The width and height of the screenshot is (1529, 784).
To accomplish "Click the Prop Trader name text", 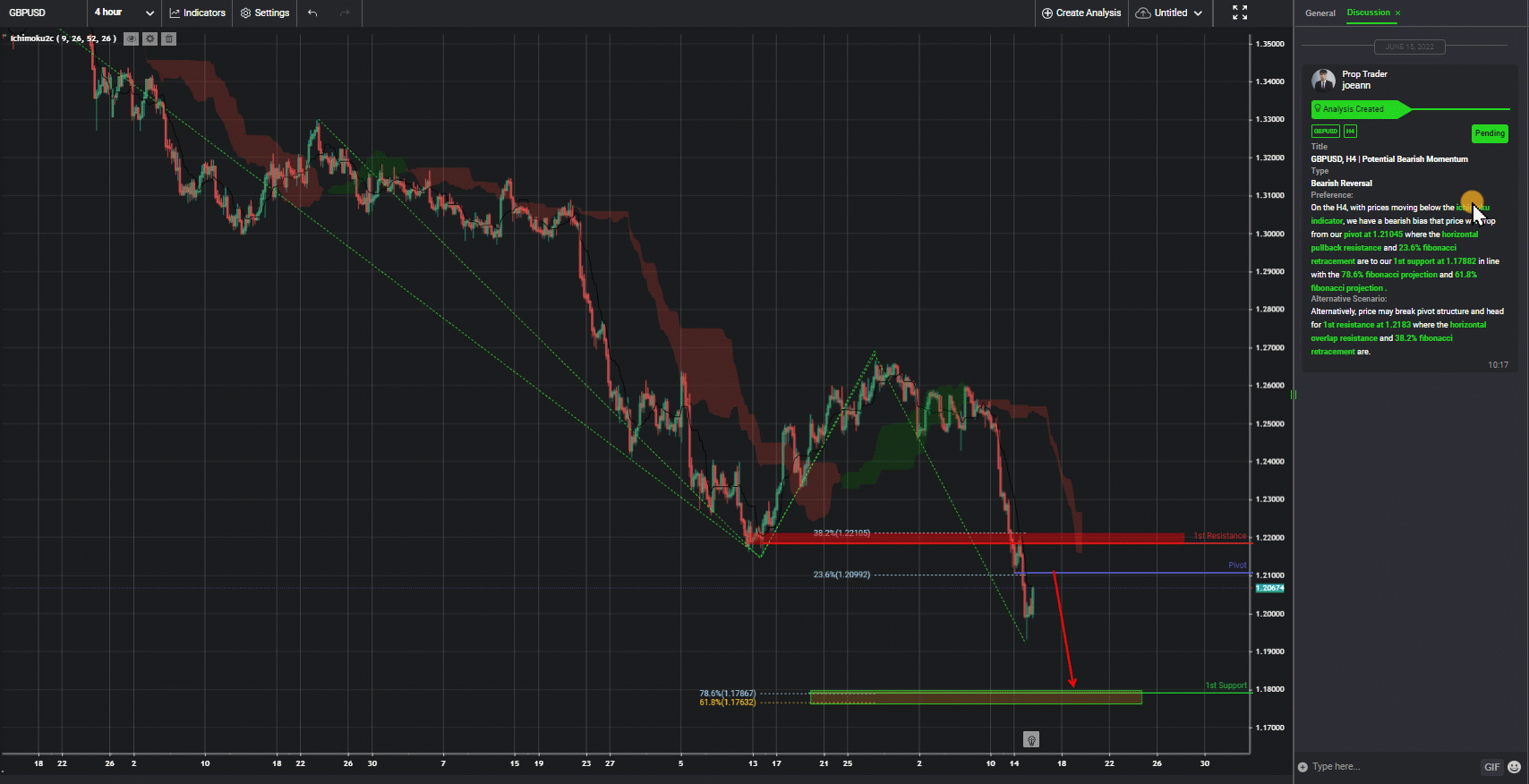I will [1364, 74].
